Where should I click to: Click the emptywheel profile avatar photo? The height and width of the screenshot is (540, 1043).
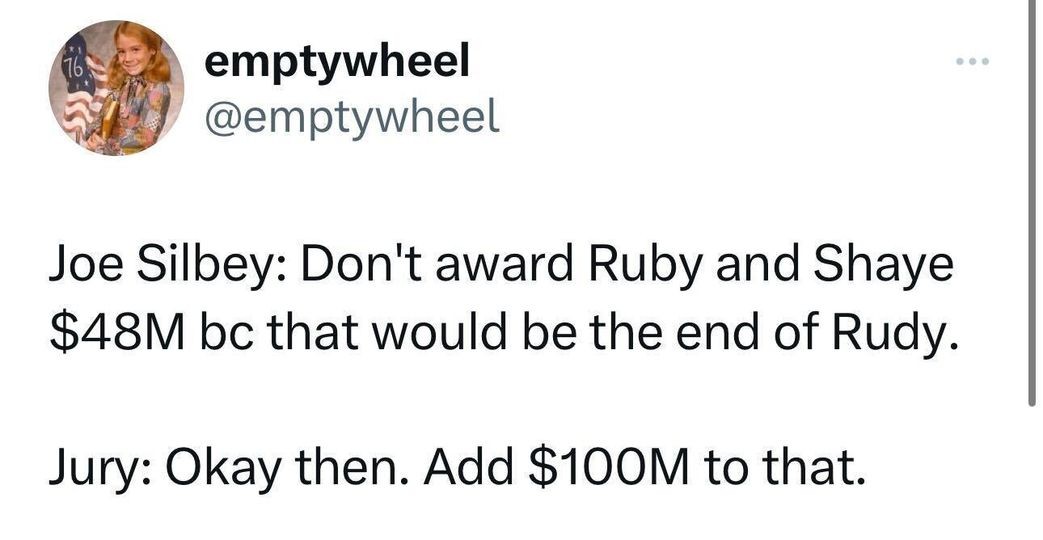[120, 89]
